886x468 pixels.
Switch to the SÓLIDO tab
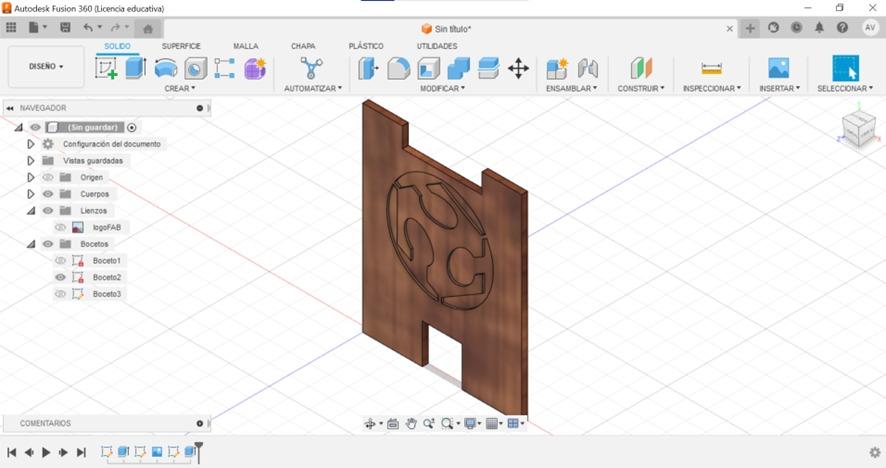coord(117,46)
